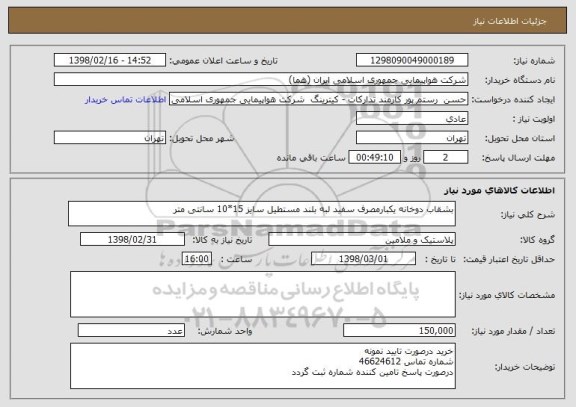
Task: Click the request creator name field
Action: [318, 99]
